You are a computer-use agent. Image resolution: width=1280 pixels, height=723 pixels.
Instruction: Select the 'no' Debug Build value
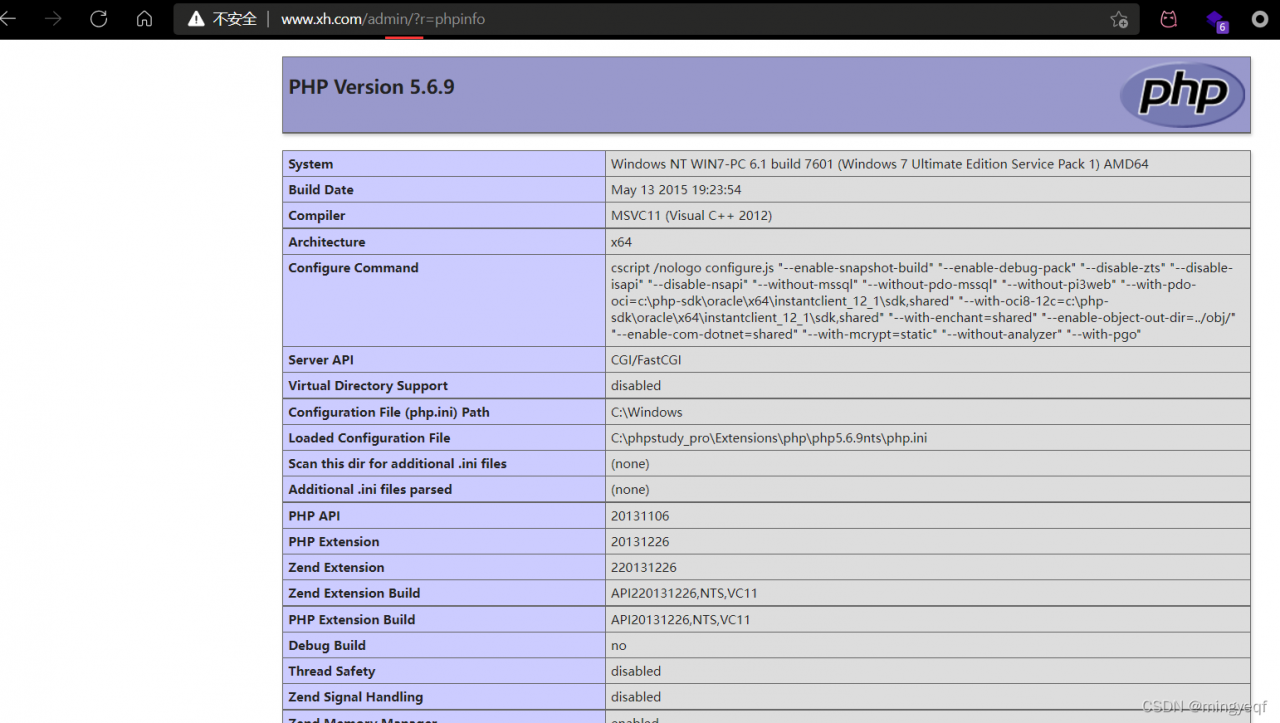(619, 646)
